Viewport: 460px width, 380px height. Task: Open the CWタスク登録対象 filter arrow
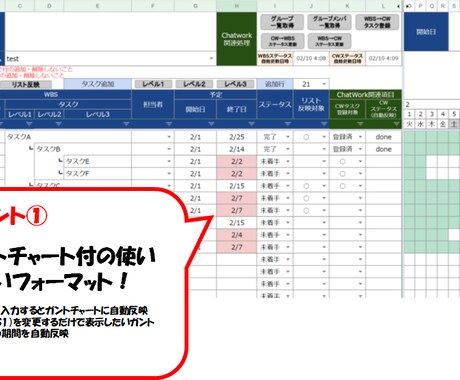[360, 124]
